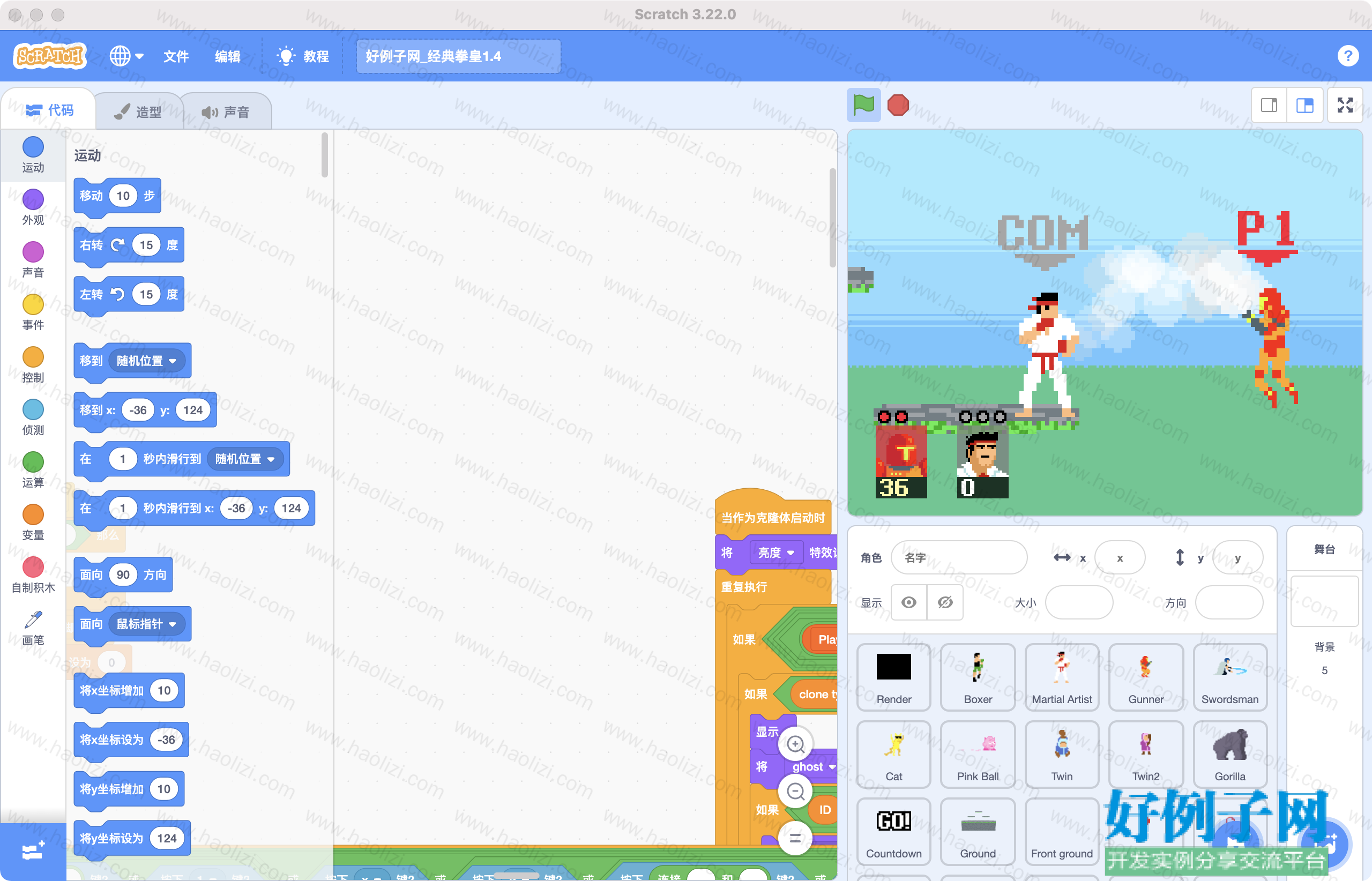This screenshot has width=1372, height=881.
Task: Reset workspace zoom with equals icon
Action: [795, 838]
